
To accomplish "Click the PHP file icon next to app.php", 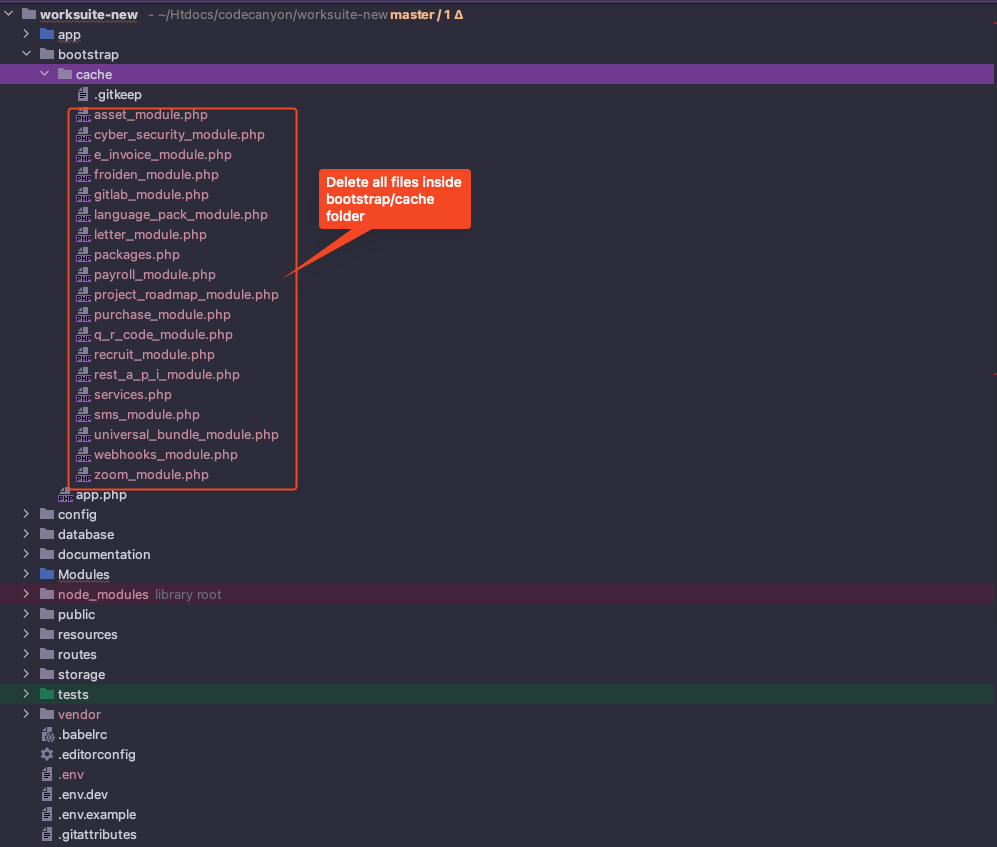I will tap(65, 496).
